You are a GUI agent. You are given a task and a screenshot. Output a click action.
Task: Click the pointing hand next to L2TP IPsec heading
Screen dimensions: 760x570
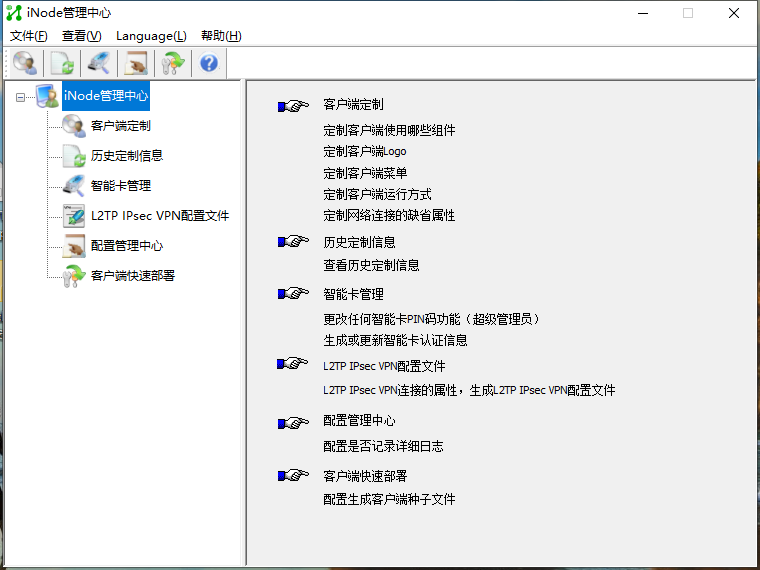click(292, 363)
